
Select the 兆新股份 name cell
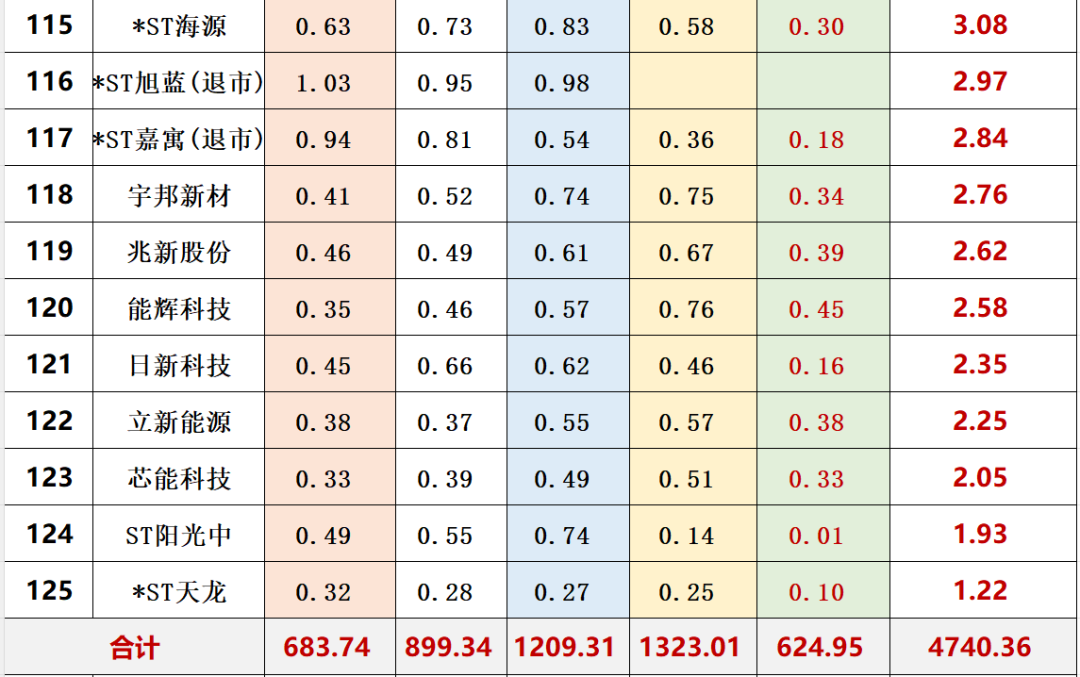tap(179, 253)
